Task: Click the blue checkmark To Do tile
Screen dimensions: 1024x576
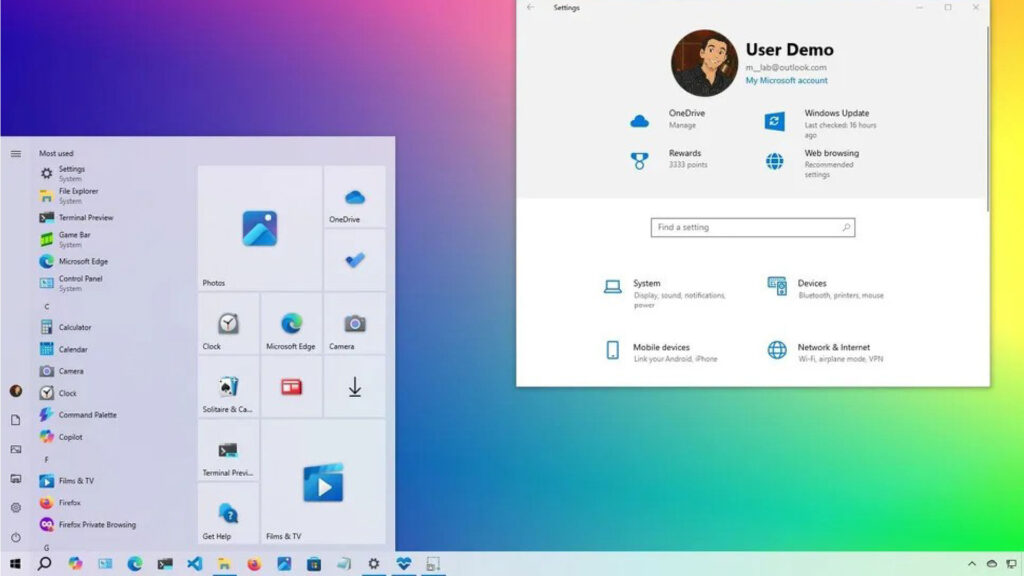Action: tap(354, 259)
